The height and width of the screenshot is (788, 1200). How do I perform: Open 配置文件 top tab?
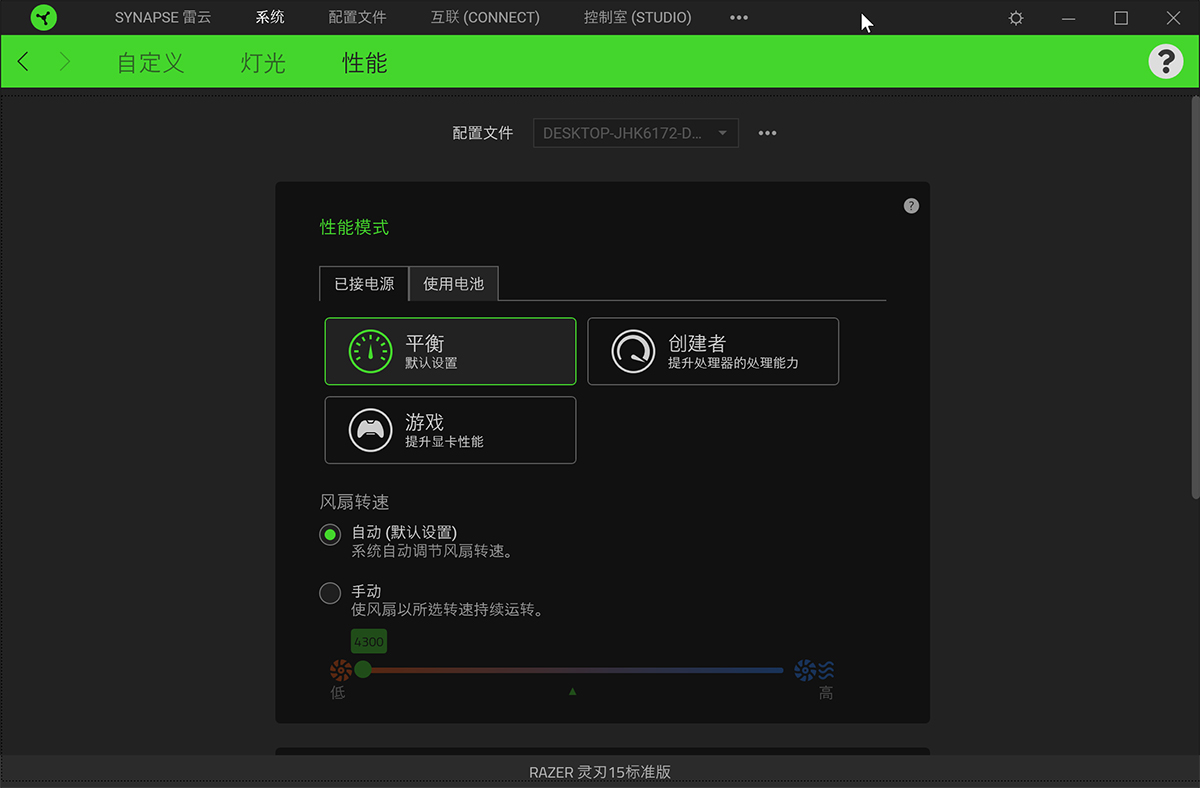(x=357, y=18)
